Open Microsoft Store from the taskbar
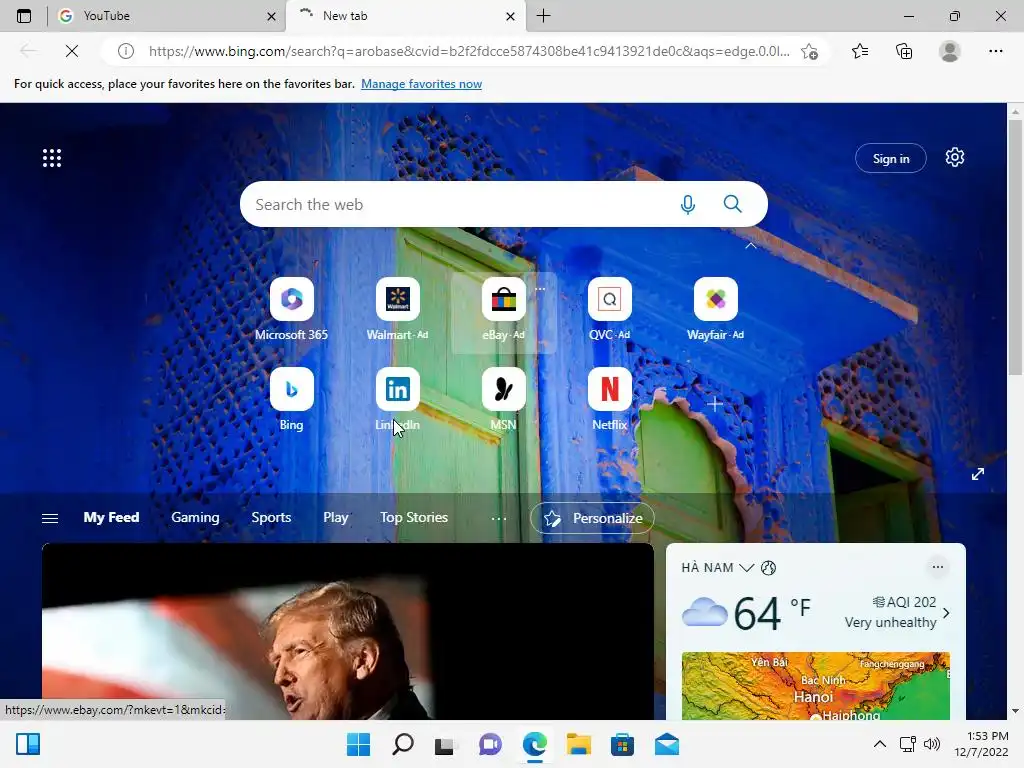Image resolution: width=1024 pixels, height=768 pixels. pyautogui.click(x=622, y=744)
